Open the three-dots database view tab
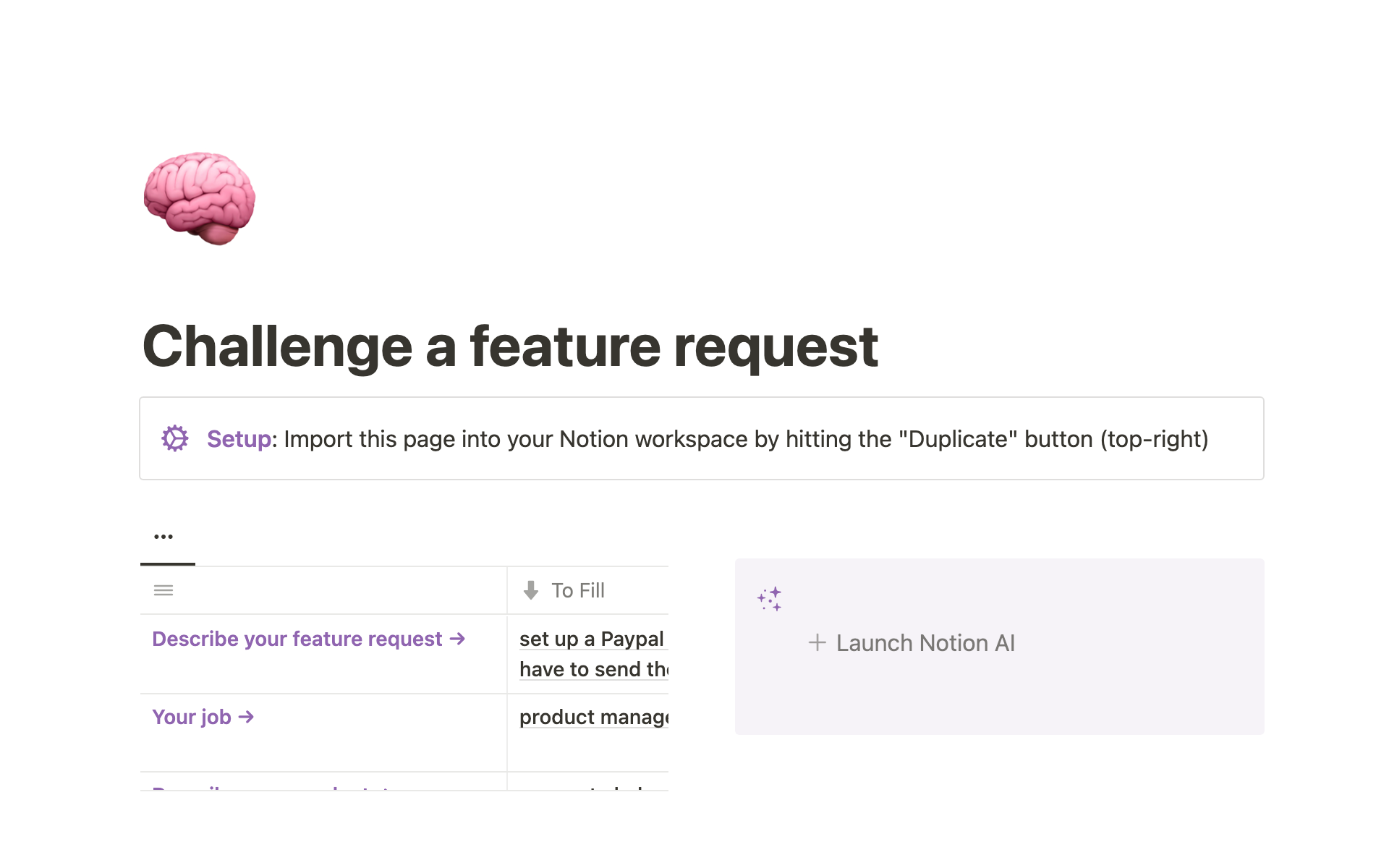Image resolution: width=1389 pixels, height=868 pixels. [163, 537]
